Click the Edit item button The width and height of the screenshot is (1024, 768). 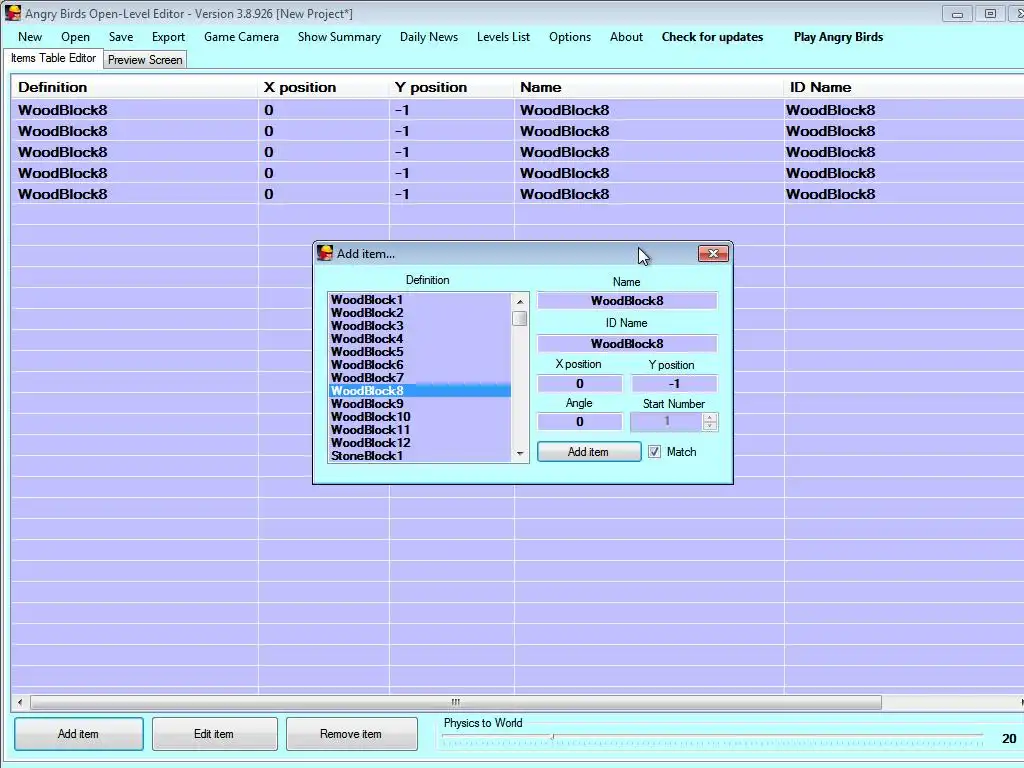click(x=214, y=734)
